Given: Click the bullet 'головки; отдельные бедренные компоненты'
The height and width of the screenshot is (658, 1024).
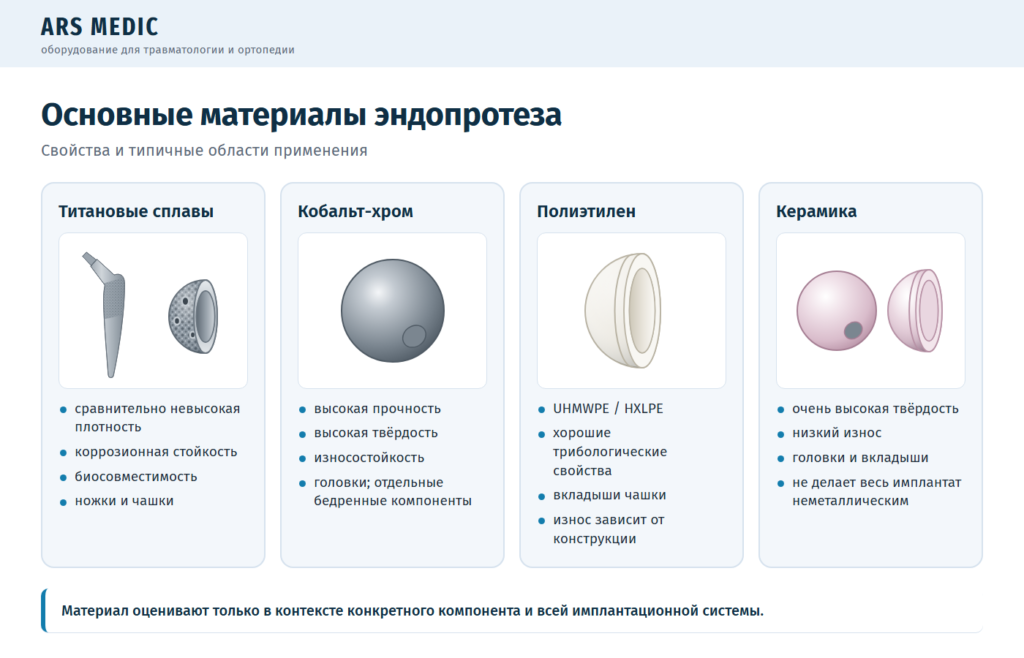Looking at the screenshot, I should [x=392, y=492].
